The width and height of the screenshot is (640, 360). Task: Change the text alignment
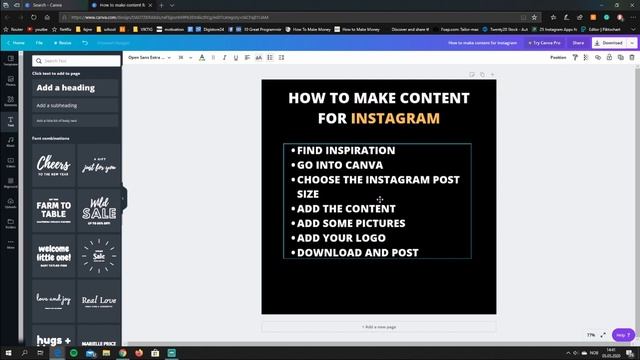pos(247,58)
